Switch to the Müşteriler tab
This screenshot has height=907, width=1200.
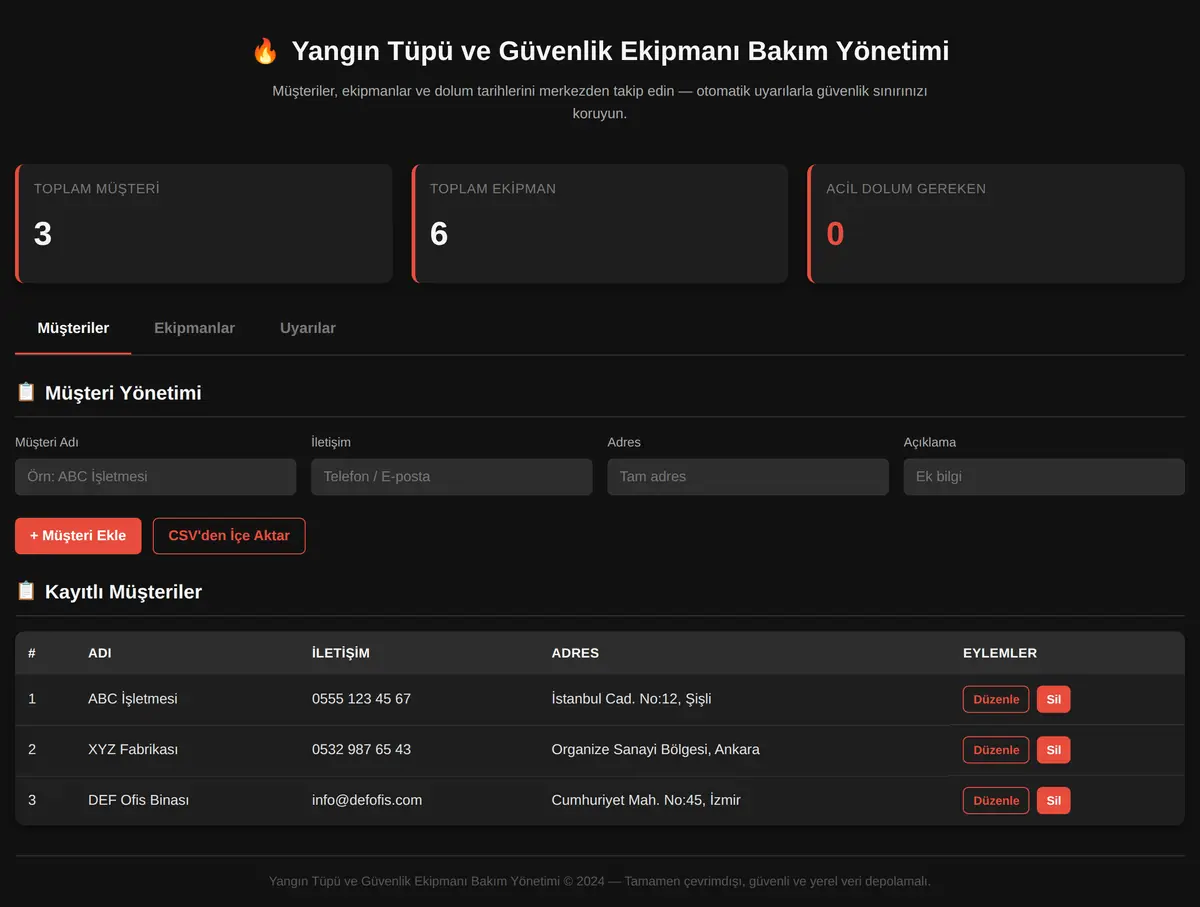pos(73,328)
